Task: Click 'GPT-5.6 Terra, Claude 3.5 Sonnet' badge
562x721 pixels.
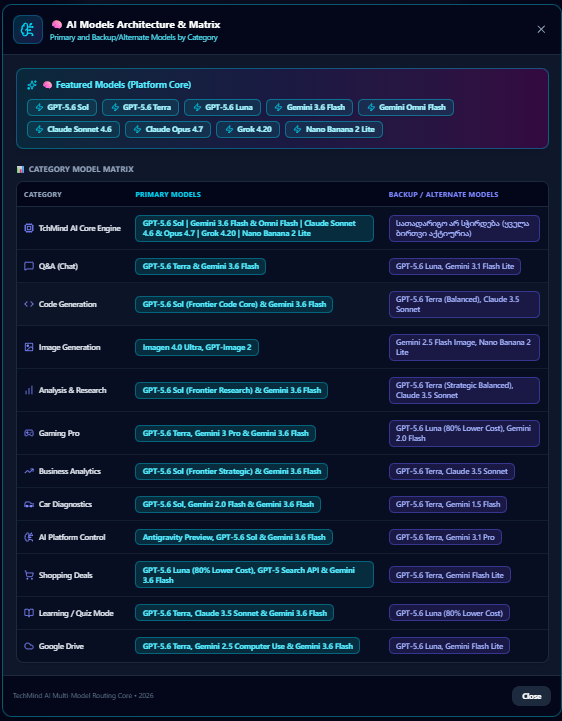Action: (452, 471)
